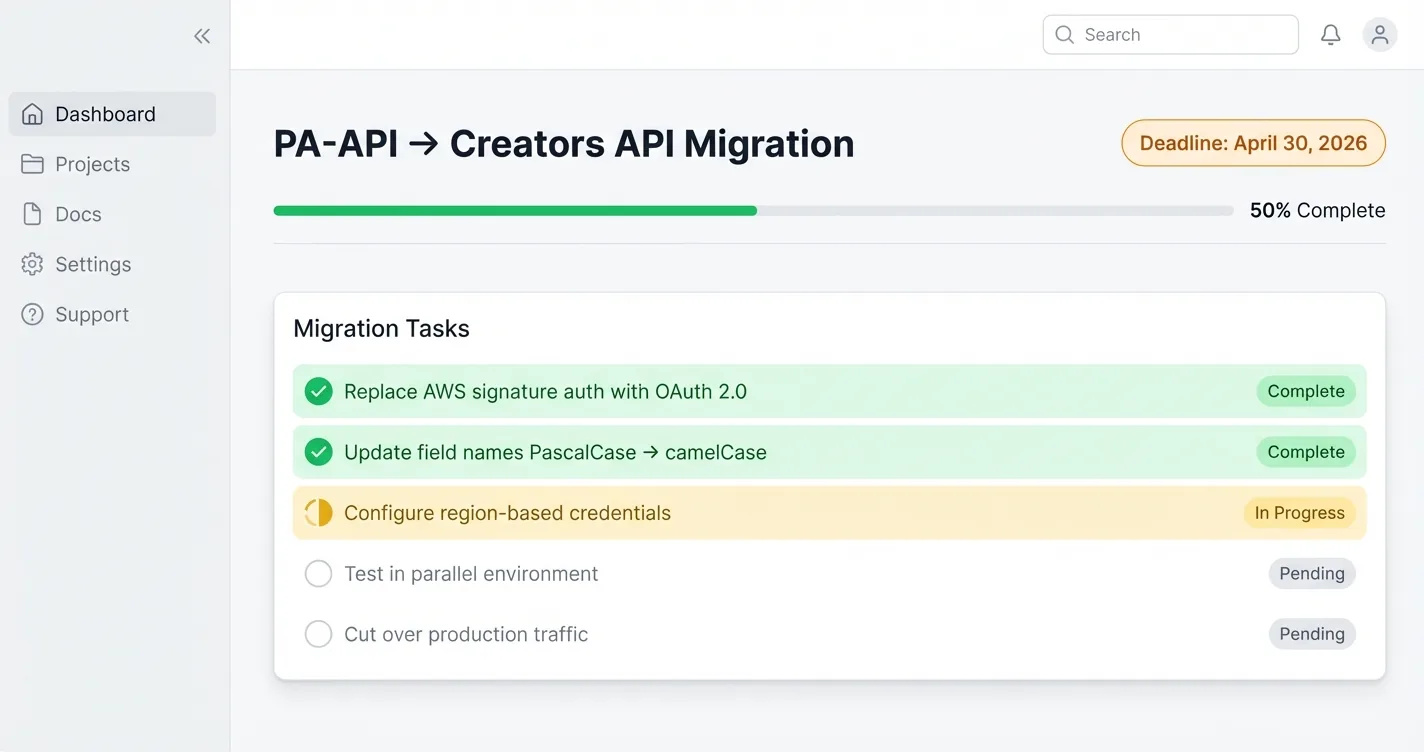Click the Settings gear icon
1424x752 pixels.
pos(31,264)
